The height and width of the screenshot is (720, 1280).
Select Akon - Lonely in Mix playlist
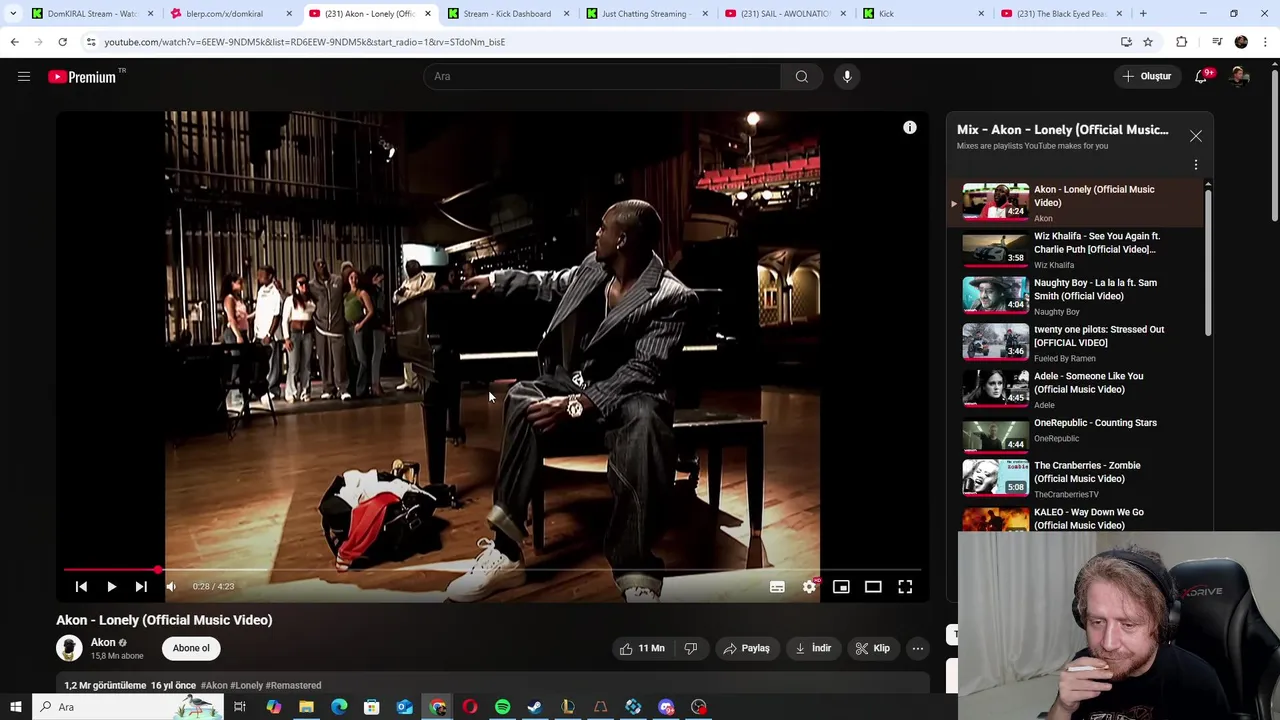[x=1075, y=203]
